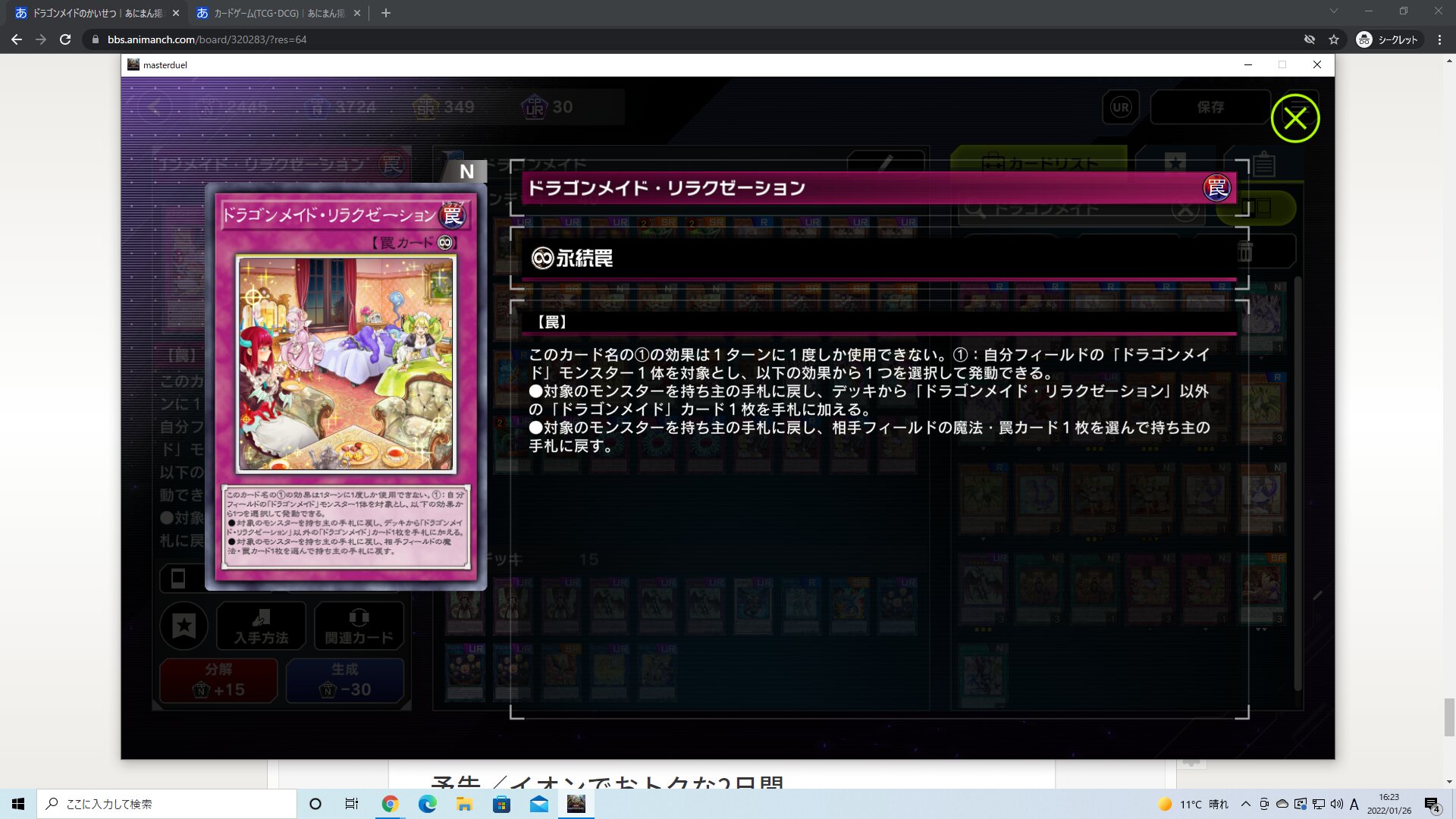Click the dimmed star favorite icon
The width and height of the screenshot is (1456, 819).
tap(184, 626)
